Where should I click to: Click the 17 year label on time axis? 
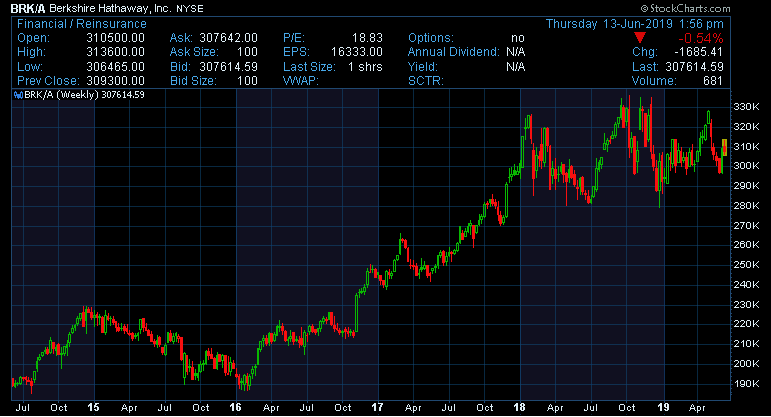(x=377, y=407)
